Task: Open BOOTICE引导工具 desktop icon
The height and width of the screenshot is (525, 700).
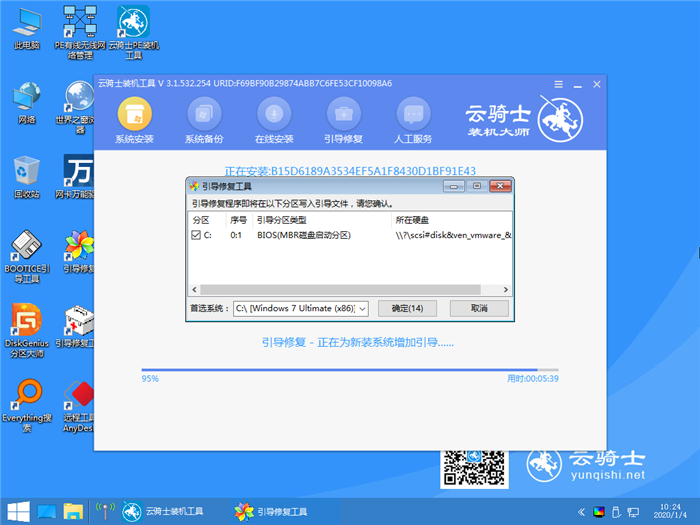Action: pyautogui.click(x=27, y=257)
